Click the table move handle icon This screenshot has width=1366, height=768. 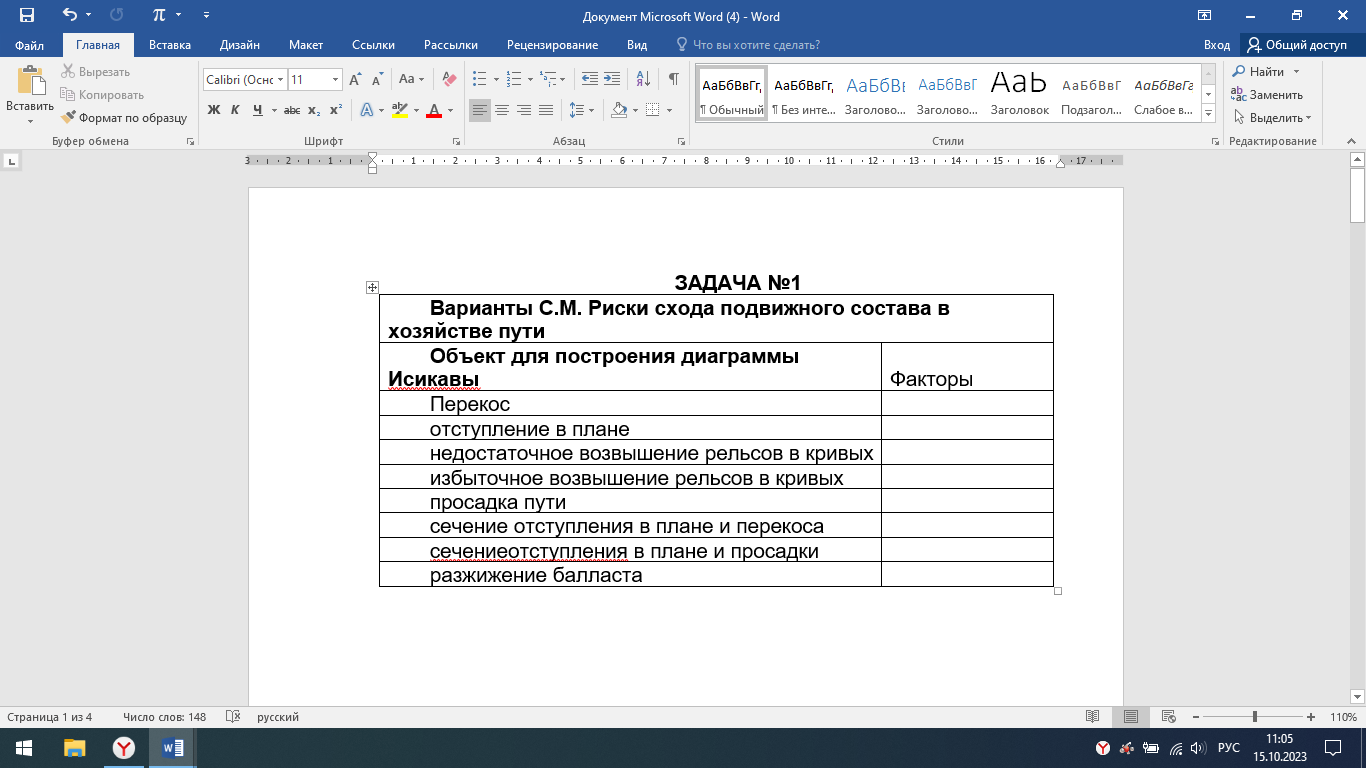372,288
